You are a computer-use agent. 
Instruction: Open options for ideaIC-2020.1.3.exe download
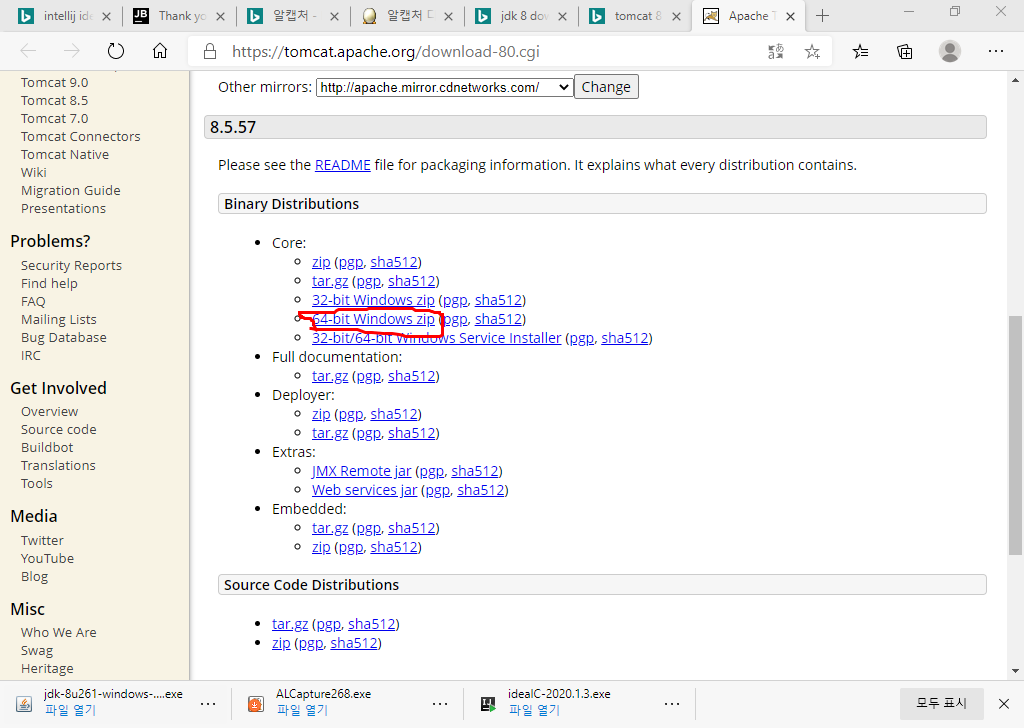pos(672,704)
